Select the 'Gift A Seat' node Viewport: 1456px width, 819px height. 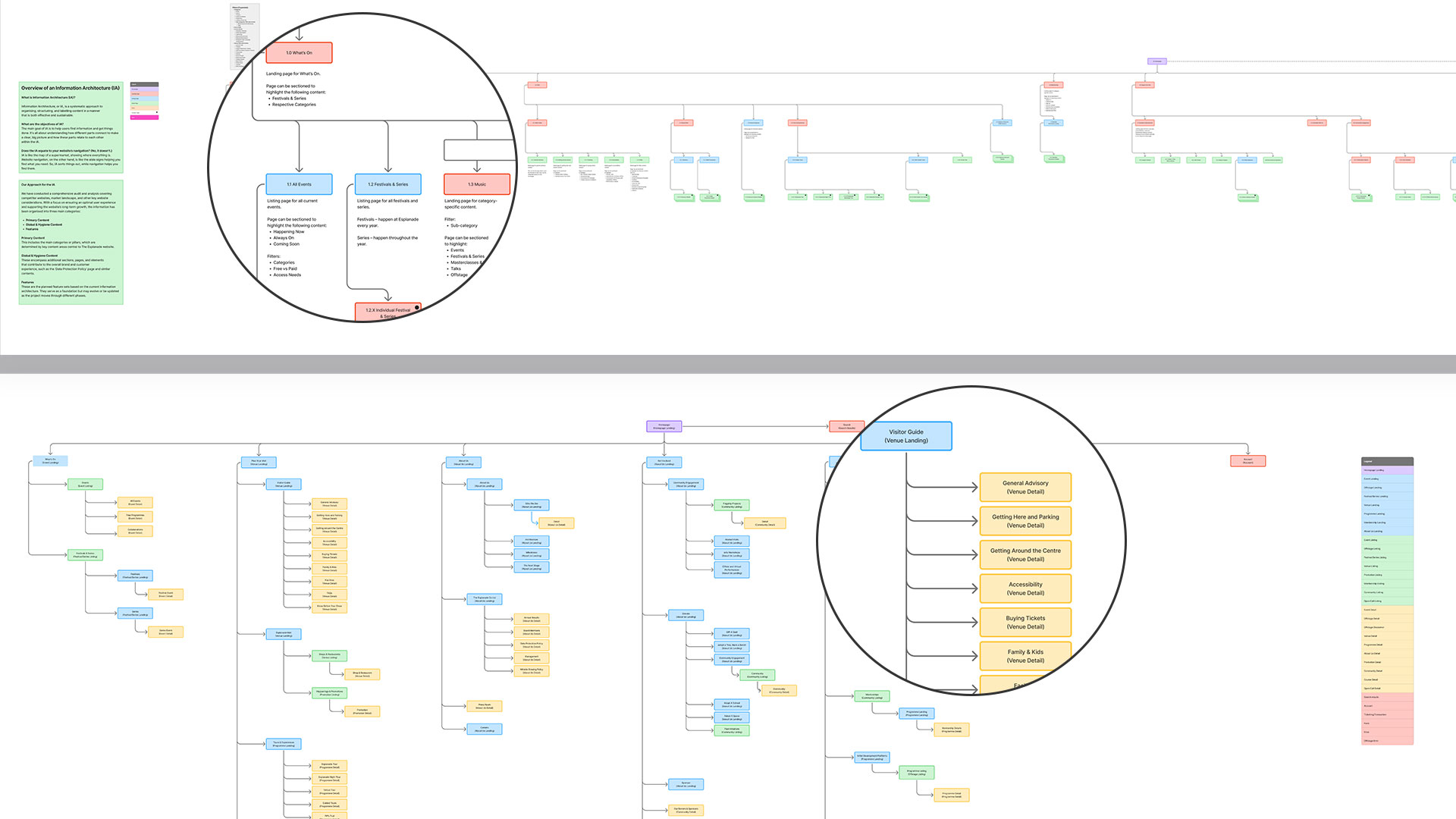[732, 633]
